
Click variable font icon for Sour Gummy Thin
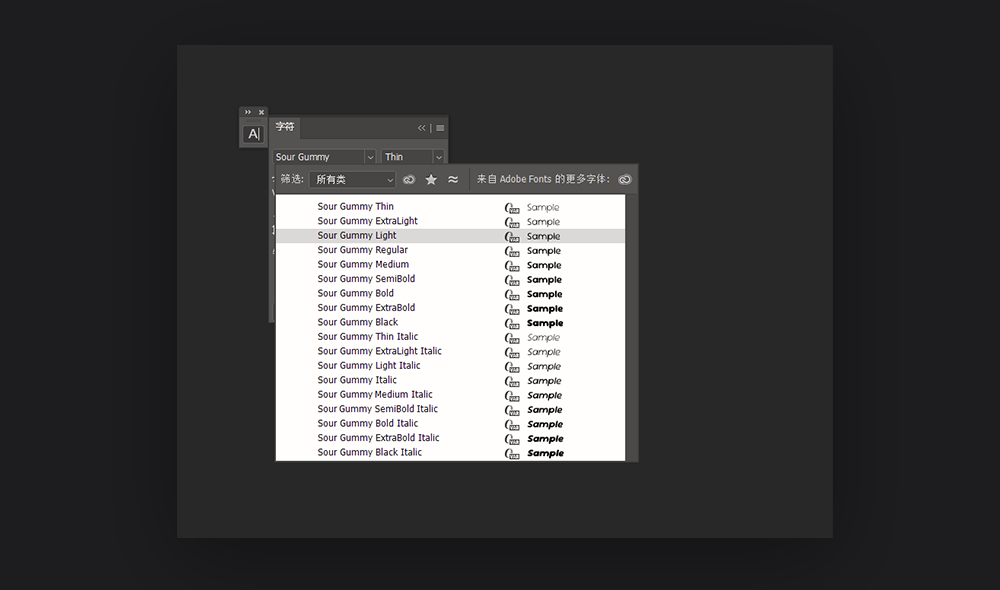[512, 208]
